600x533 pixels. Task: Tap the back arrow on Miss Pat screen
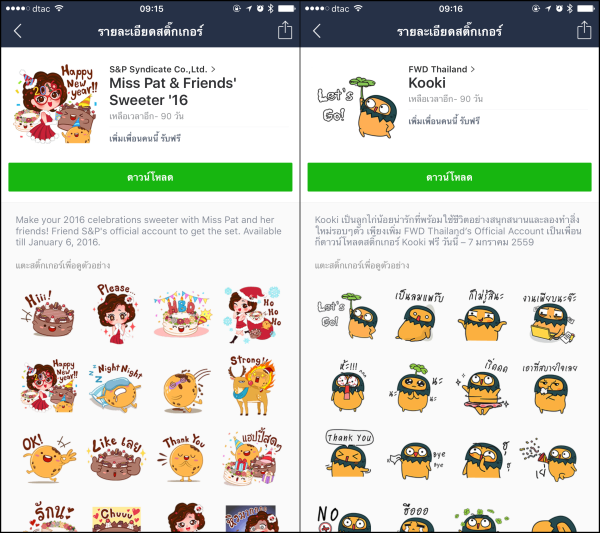tap(18, 31)
